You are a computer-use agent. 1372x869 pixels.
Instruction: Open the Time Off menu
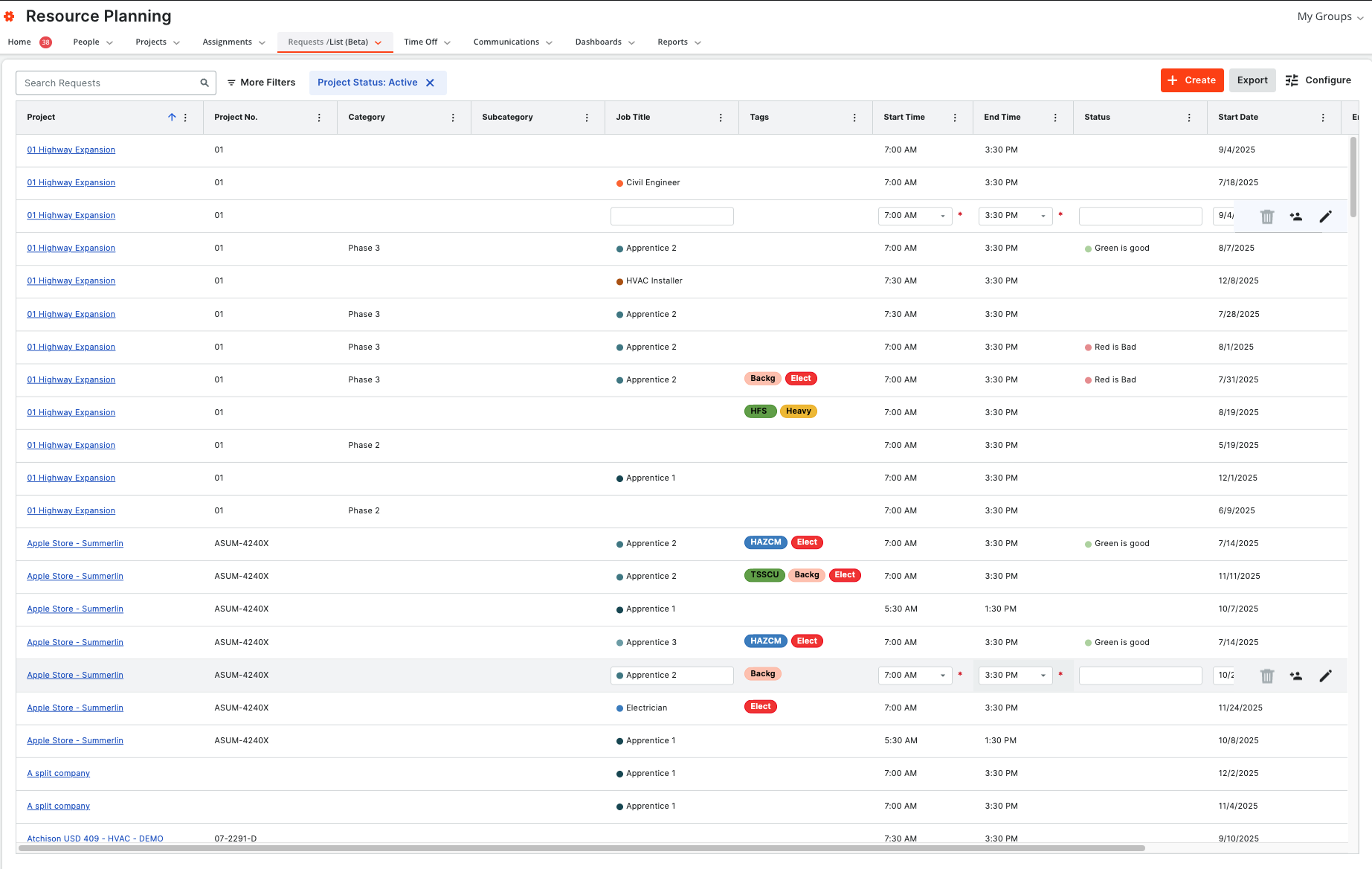point(427,42)
